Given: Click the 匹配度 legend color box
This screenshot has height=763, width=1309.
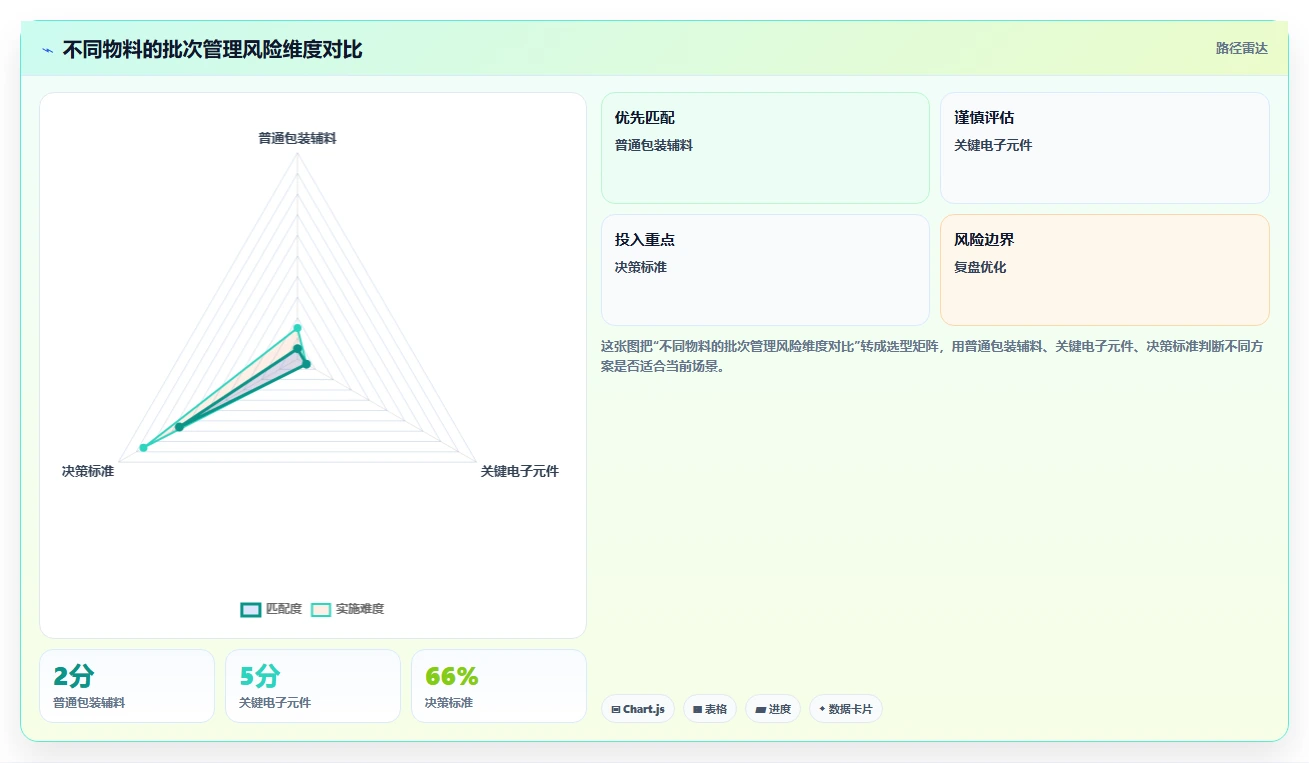Looking at the screenshot, I should coord(250,609).
